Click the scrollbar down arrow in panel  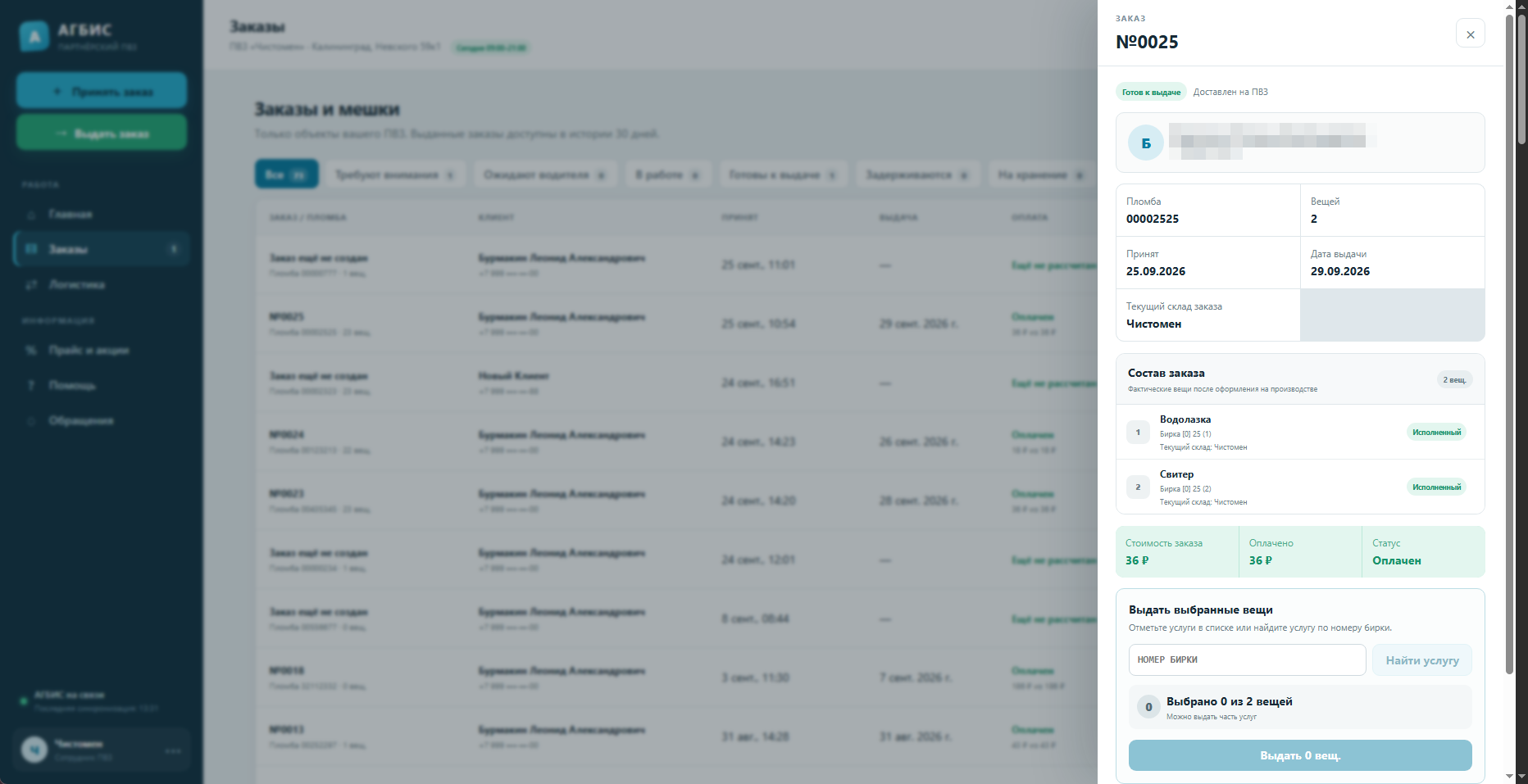point(1510,776)
